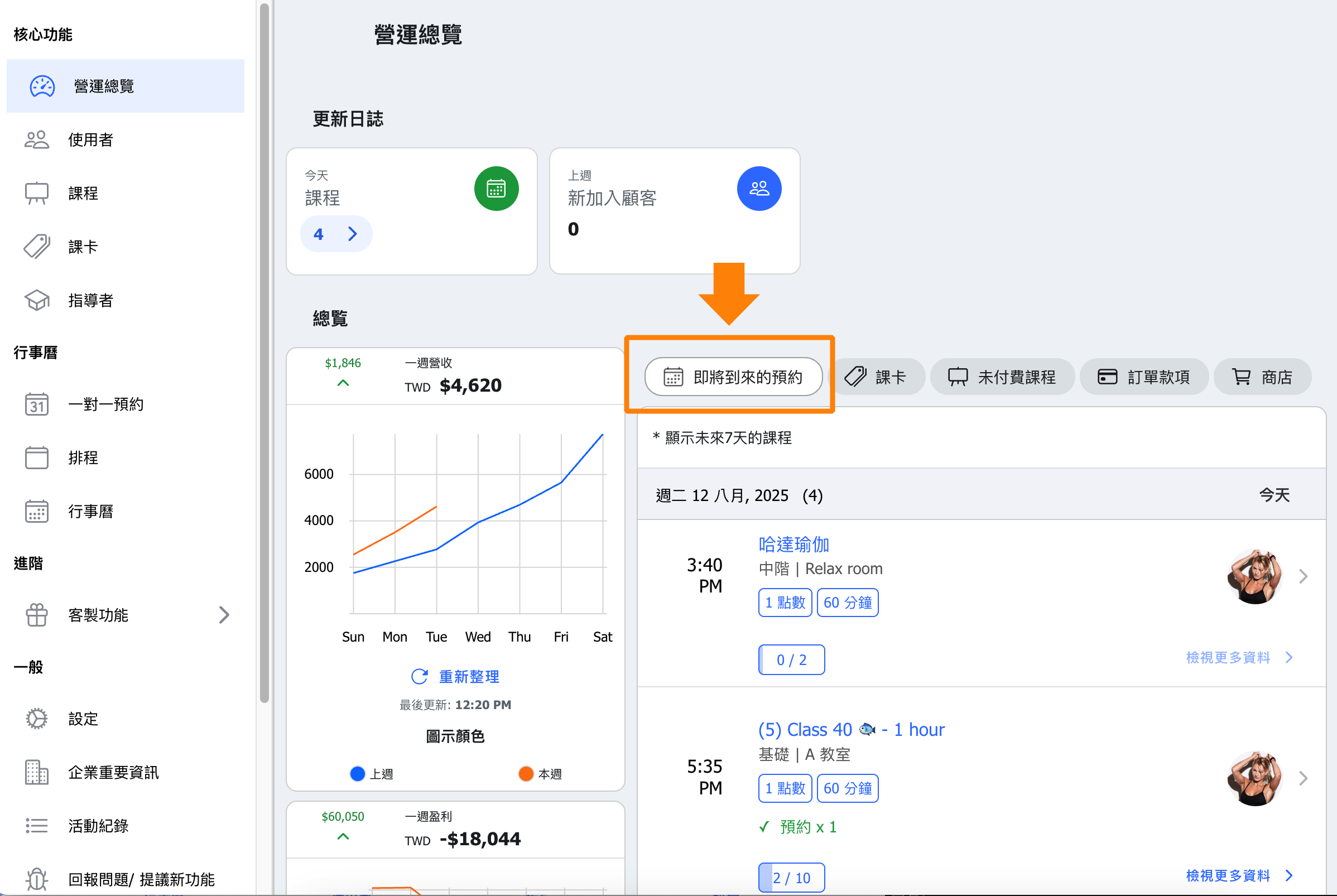Click the 指導者 graduation cap icon
The image size is (1337, 896).
click(37, 301)
